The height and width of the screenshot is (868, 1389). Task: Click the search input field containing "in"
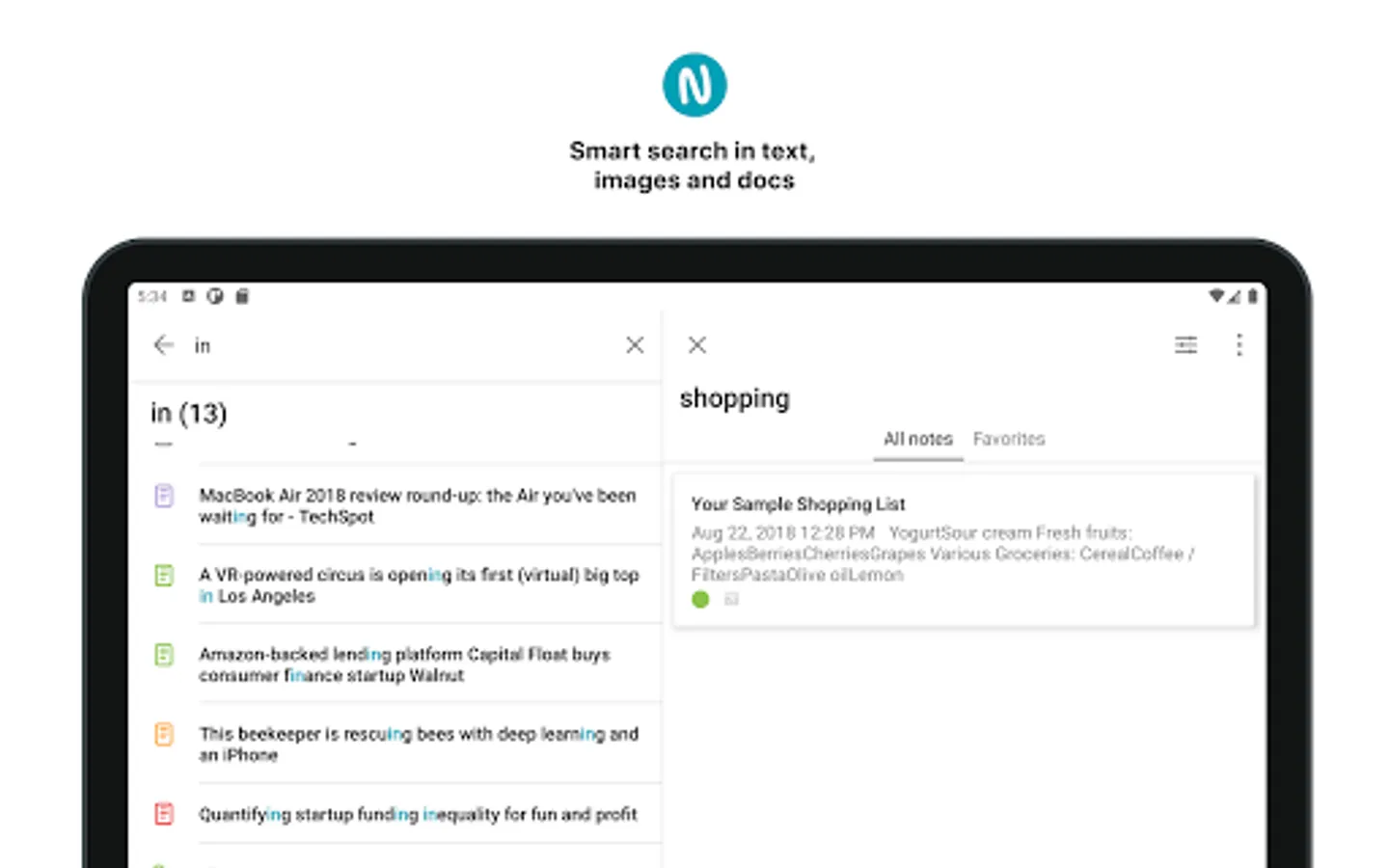click(x=405, y=345)
